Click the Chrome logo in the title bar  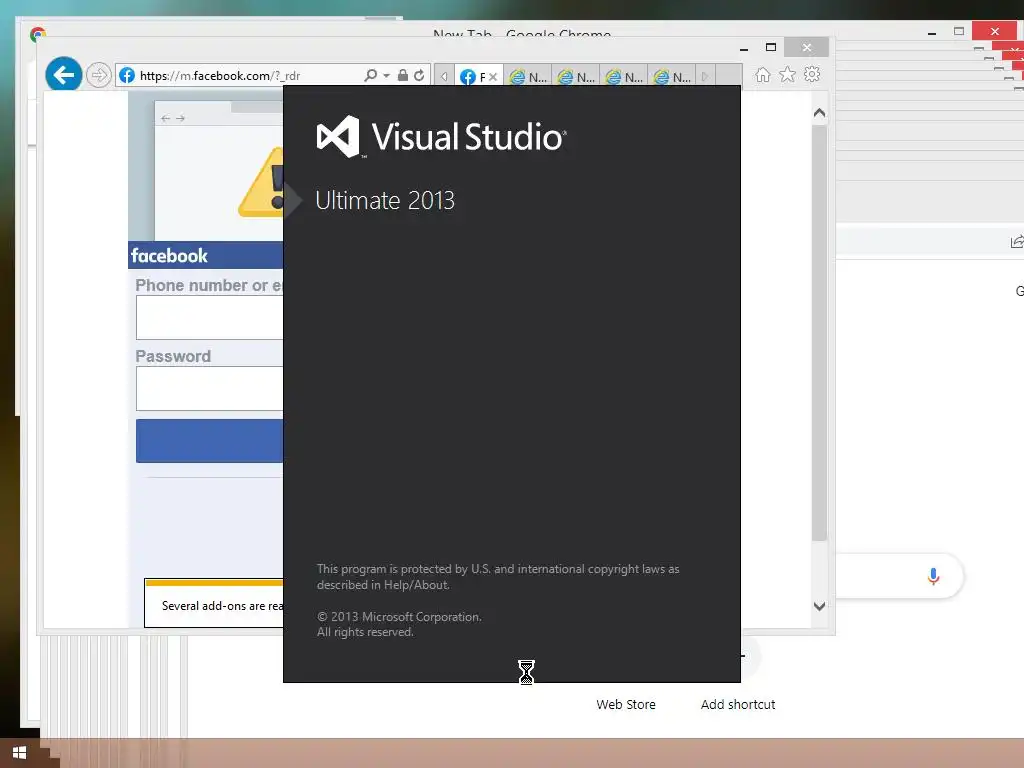tap(38, 34)
